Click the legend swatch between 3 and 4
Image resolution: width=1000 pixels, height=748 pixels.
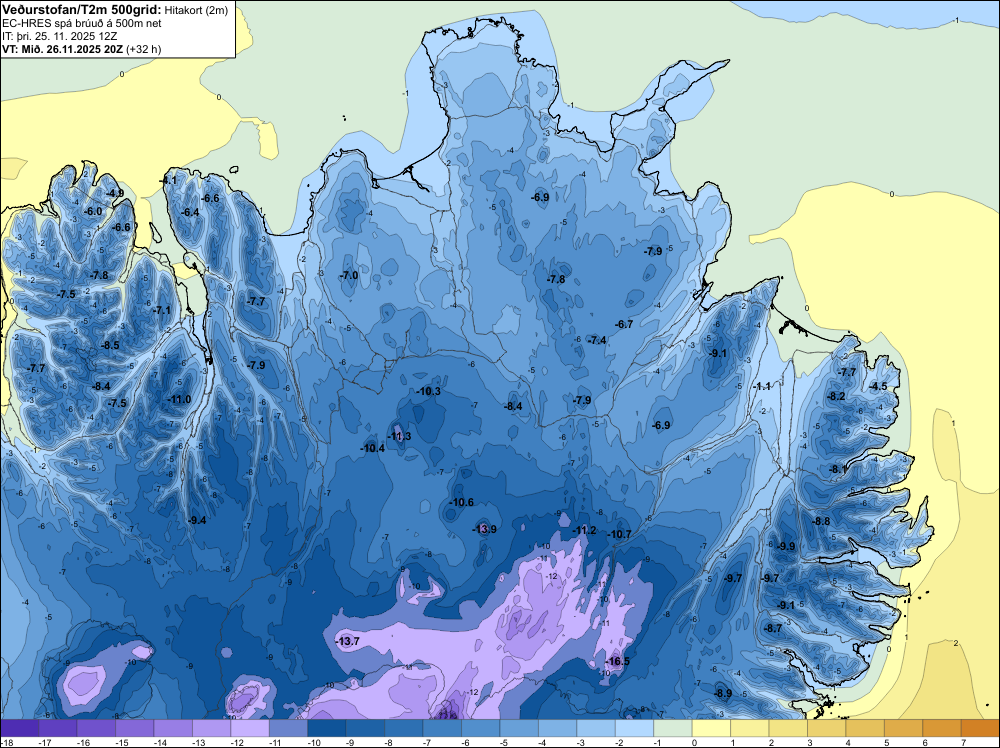point(827,728)
